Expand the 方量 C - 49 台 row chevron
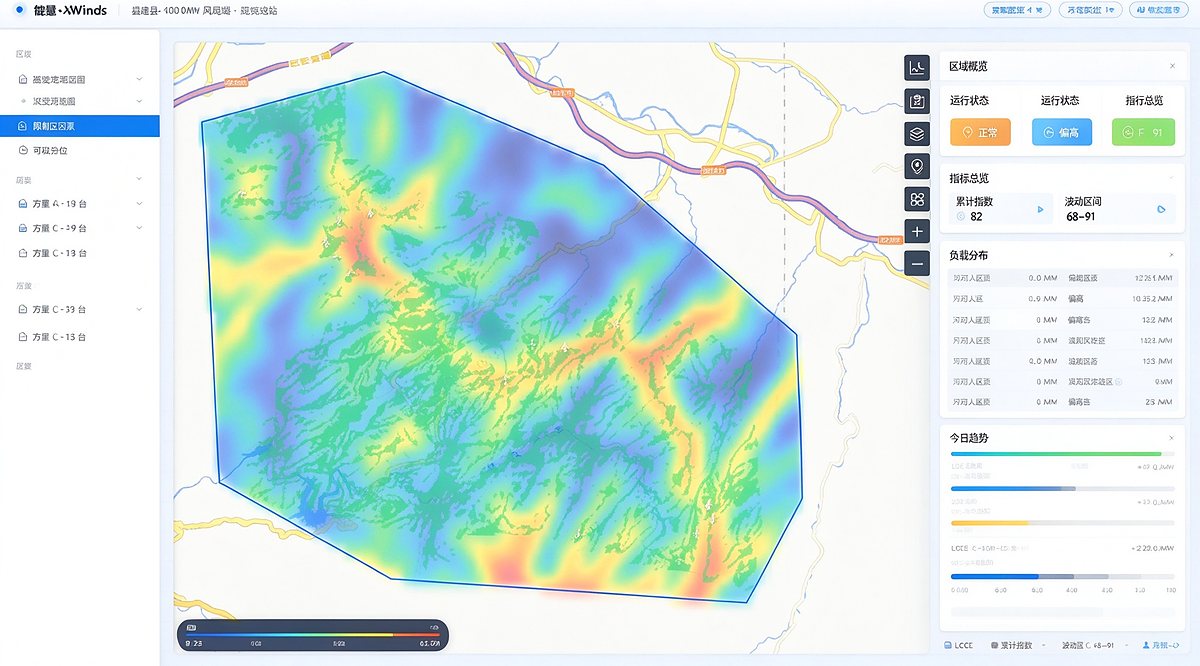Screen dimensions: 1200x666 pyautogui.click(x=139, y=228)
